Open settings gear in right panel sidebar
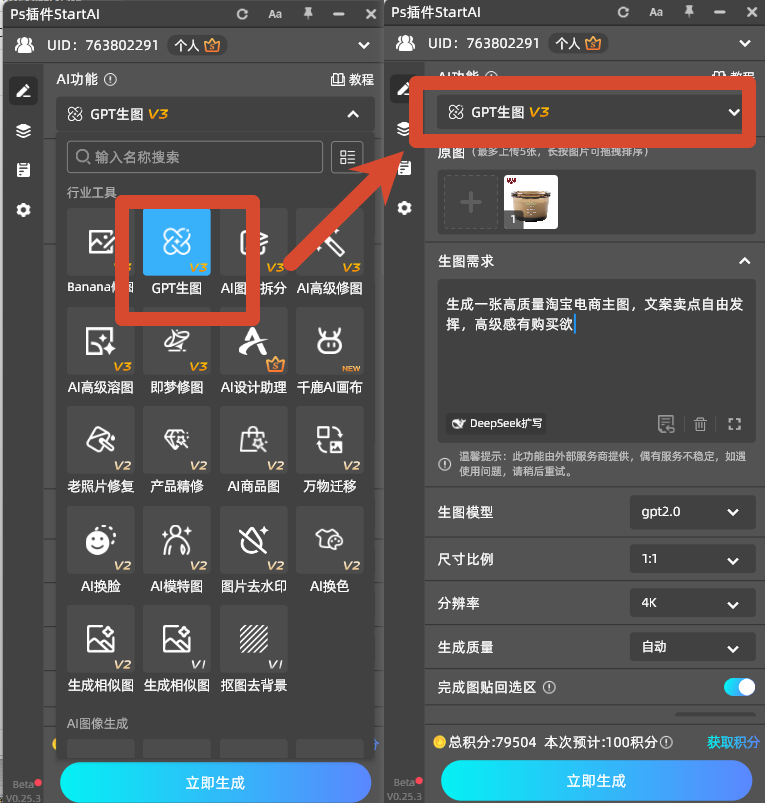The height and width of the screenshot is (803, 765). (405, 208)
